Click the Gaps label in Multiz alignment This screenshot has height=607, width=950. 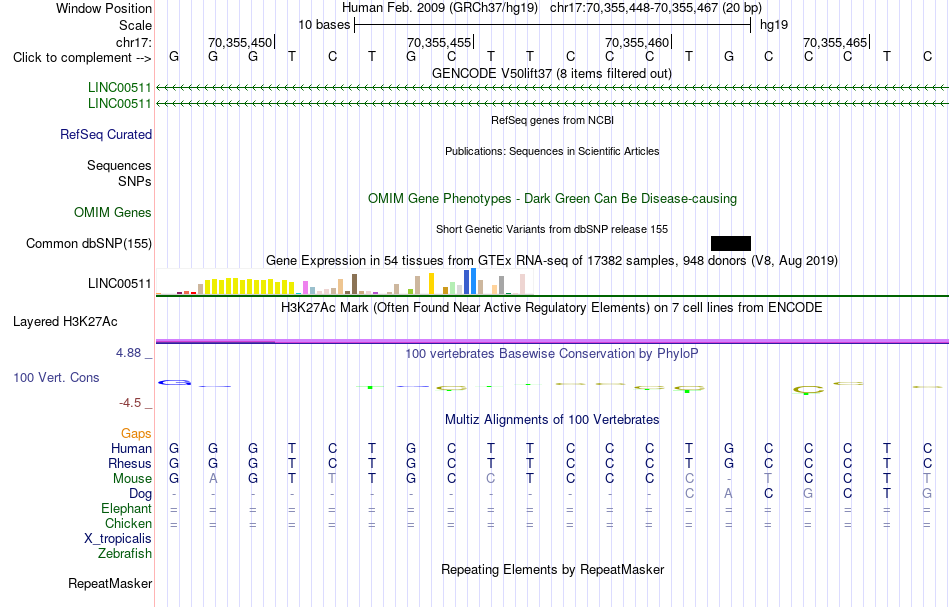pyautogui.click(x=136, y=433)
